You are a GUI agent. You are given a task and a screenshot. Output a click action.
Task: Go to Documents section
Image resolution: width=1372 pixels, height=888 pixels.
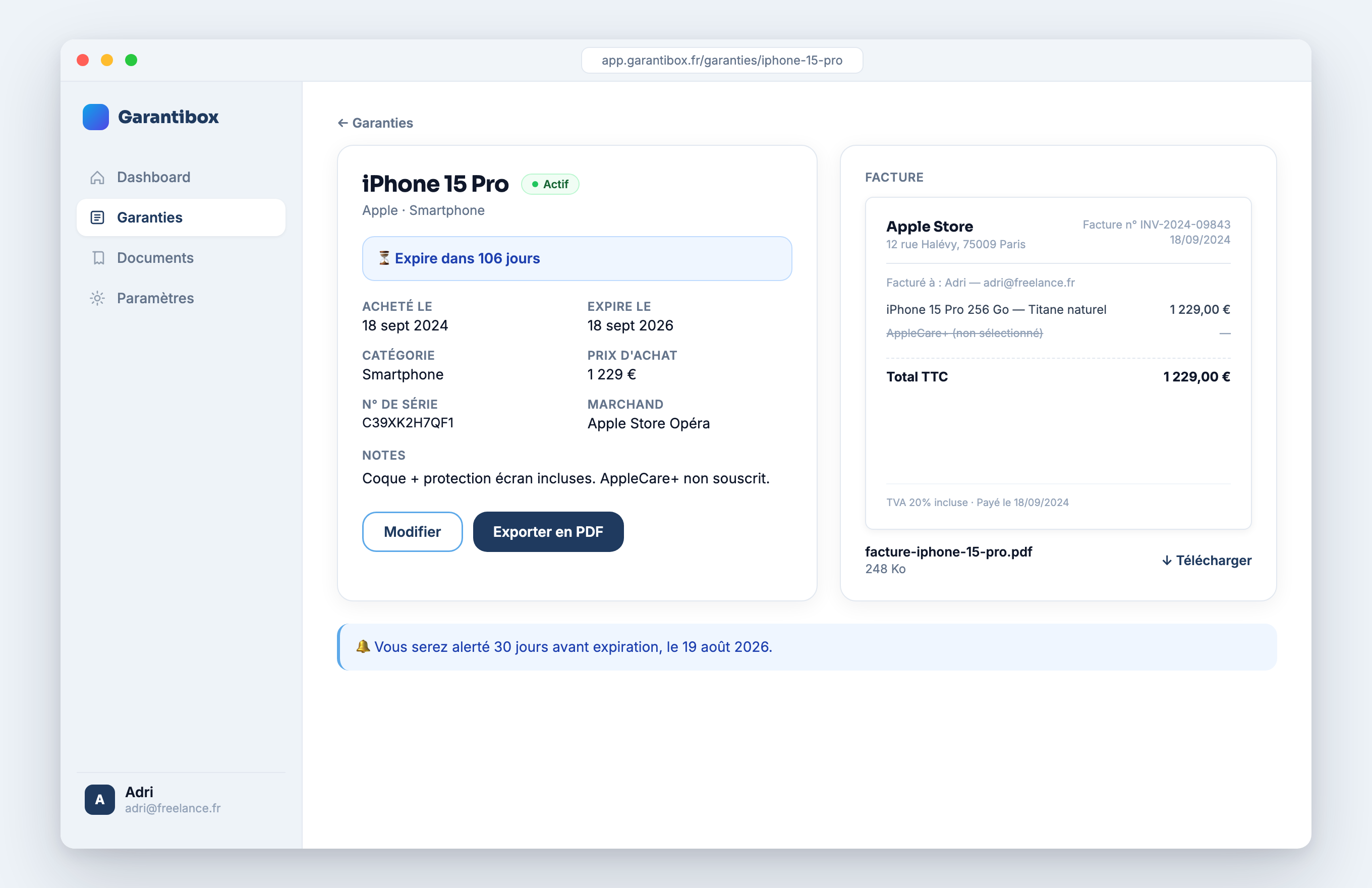click(181, 258)
